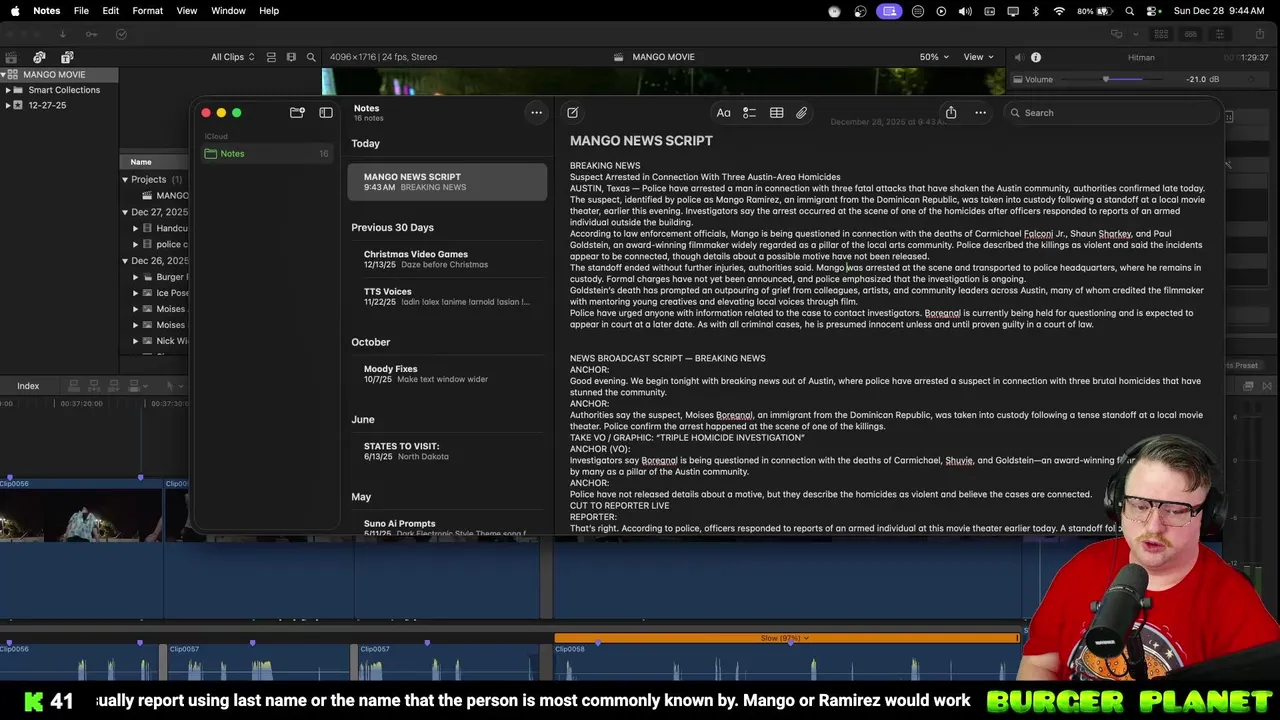Click the Wi-Fi status icon
The image size is (1280, 720).
tap(1059, 11)
